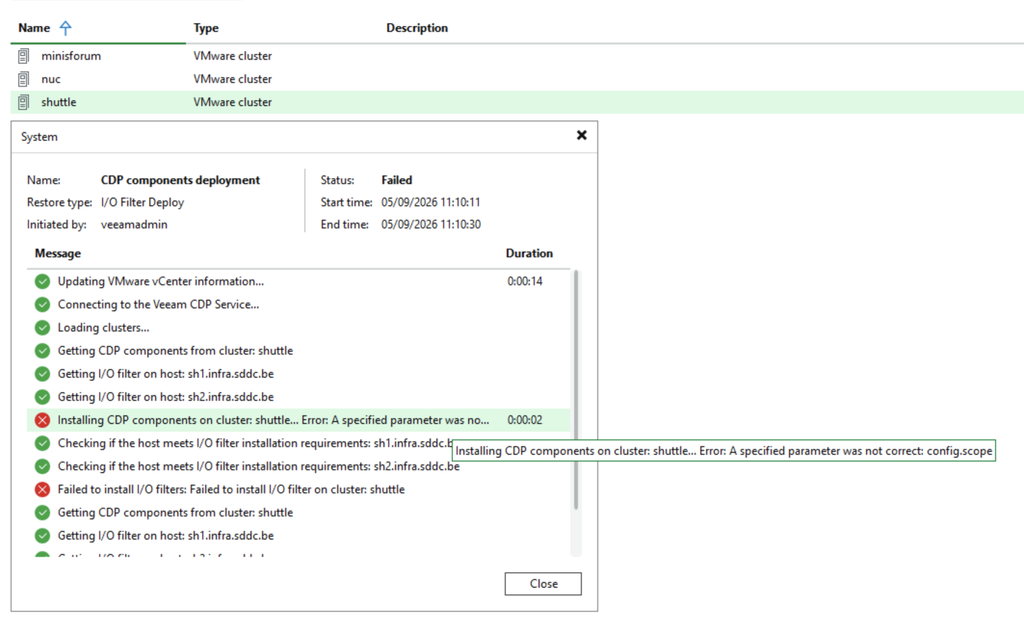Click green check icon next to Loading clusters
Image resolution: width=1024 pixels, height=637 pixels.
[42, 327]
